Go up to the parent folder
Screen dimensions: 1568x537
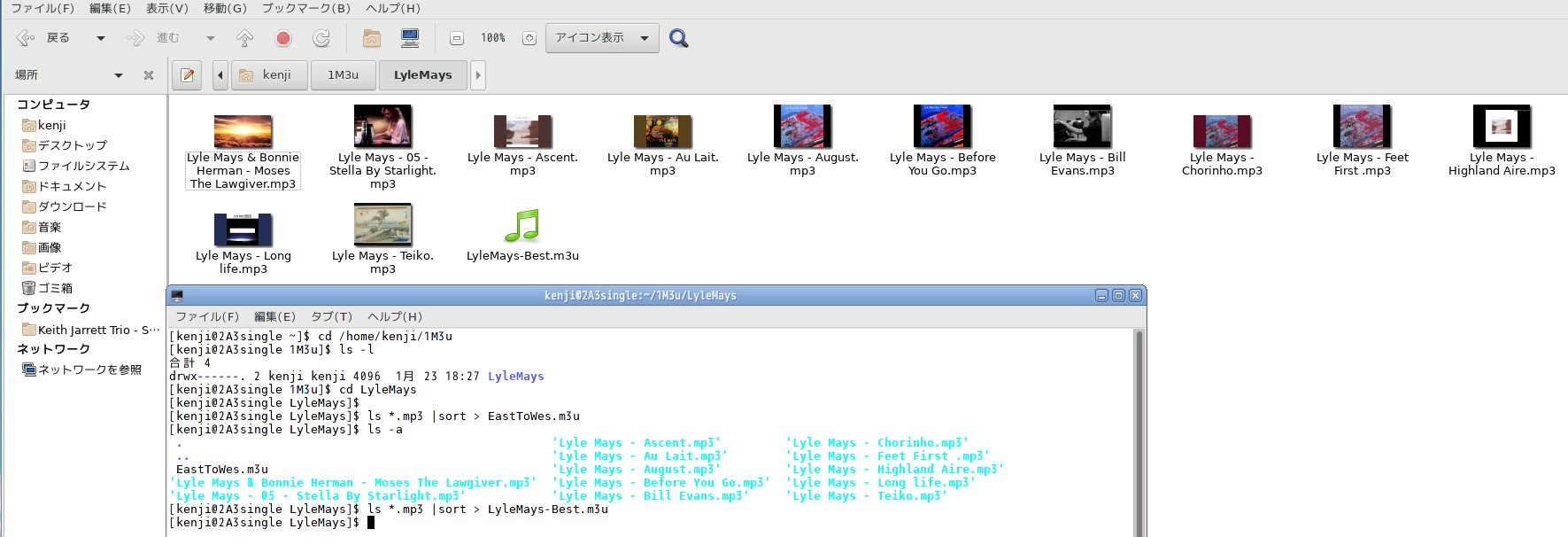[x=245, y=38]
